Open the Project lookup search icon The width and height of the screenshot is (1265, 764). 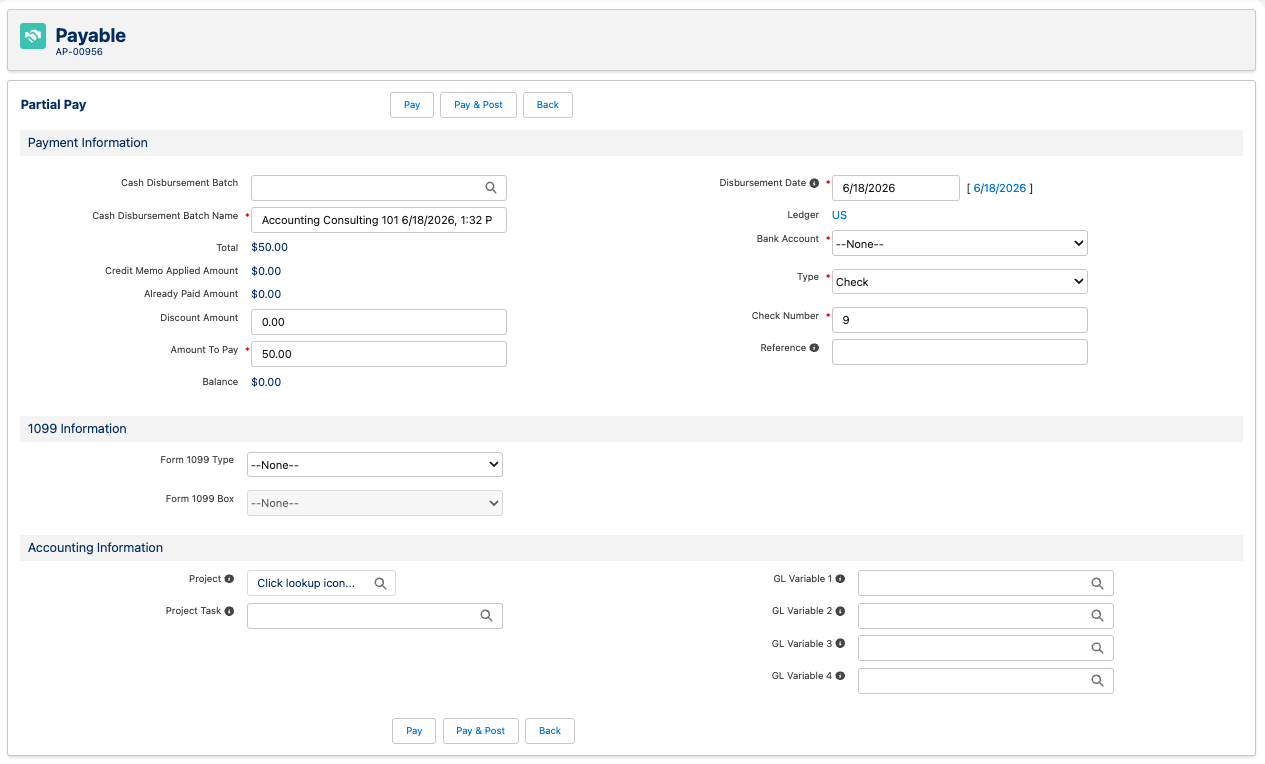(x=380, y=583)
